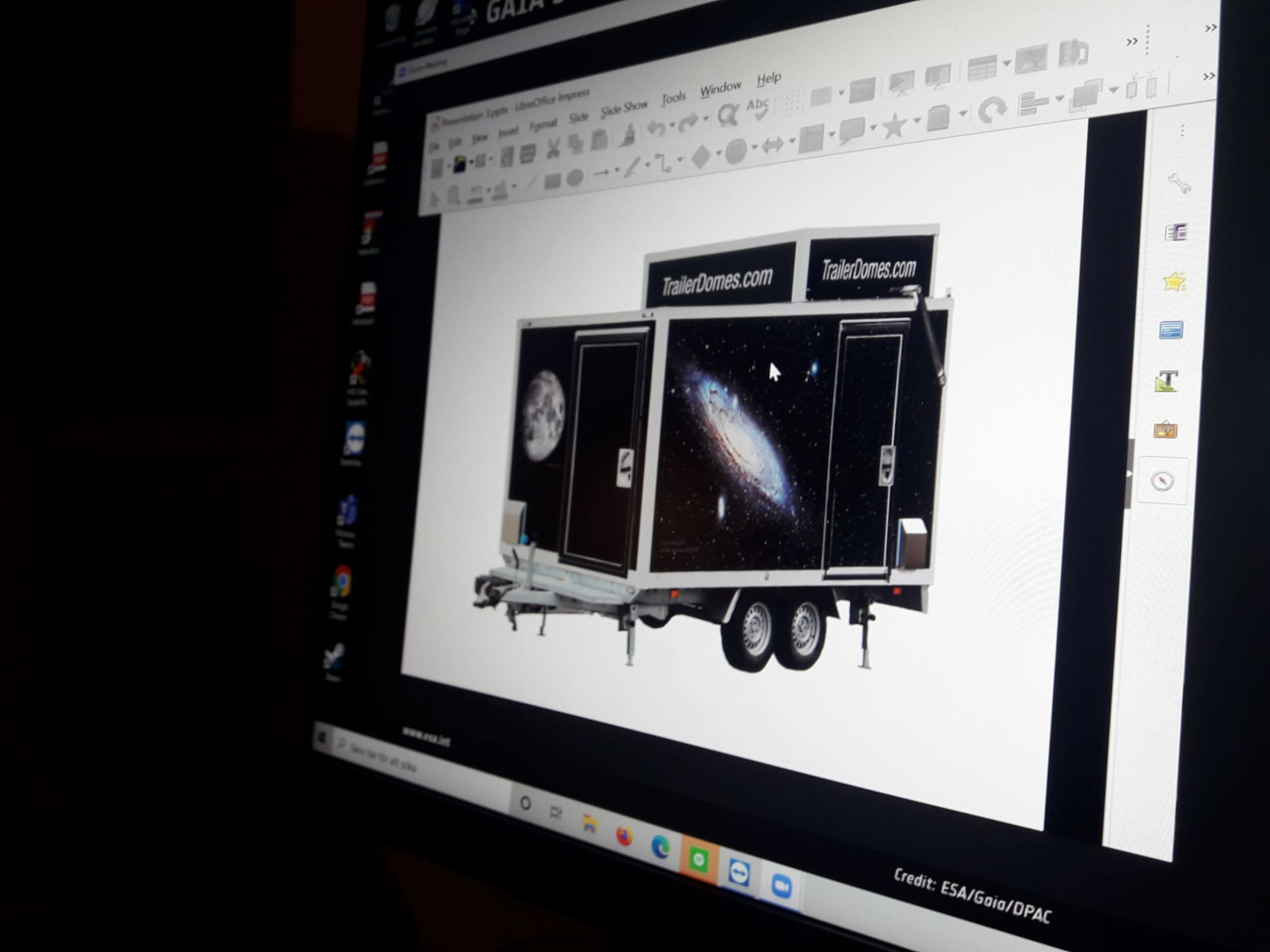This screenshot has width=1270, height=952.
Task: Open sidebar Gallery deck
Action: pyautogui.click(x=1166, y=430)
